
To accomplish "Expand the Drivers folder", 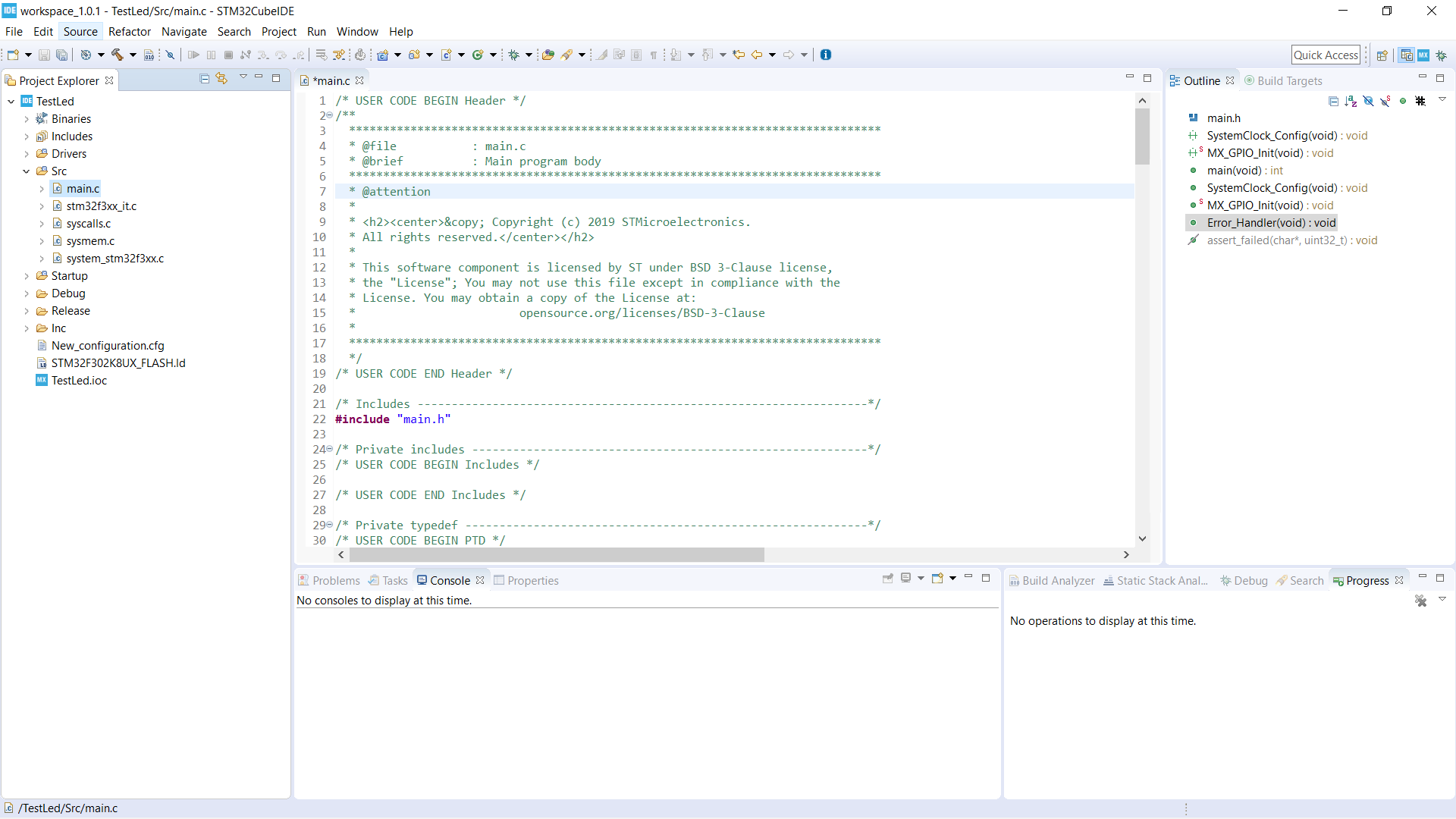I will 27,154.
